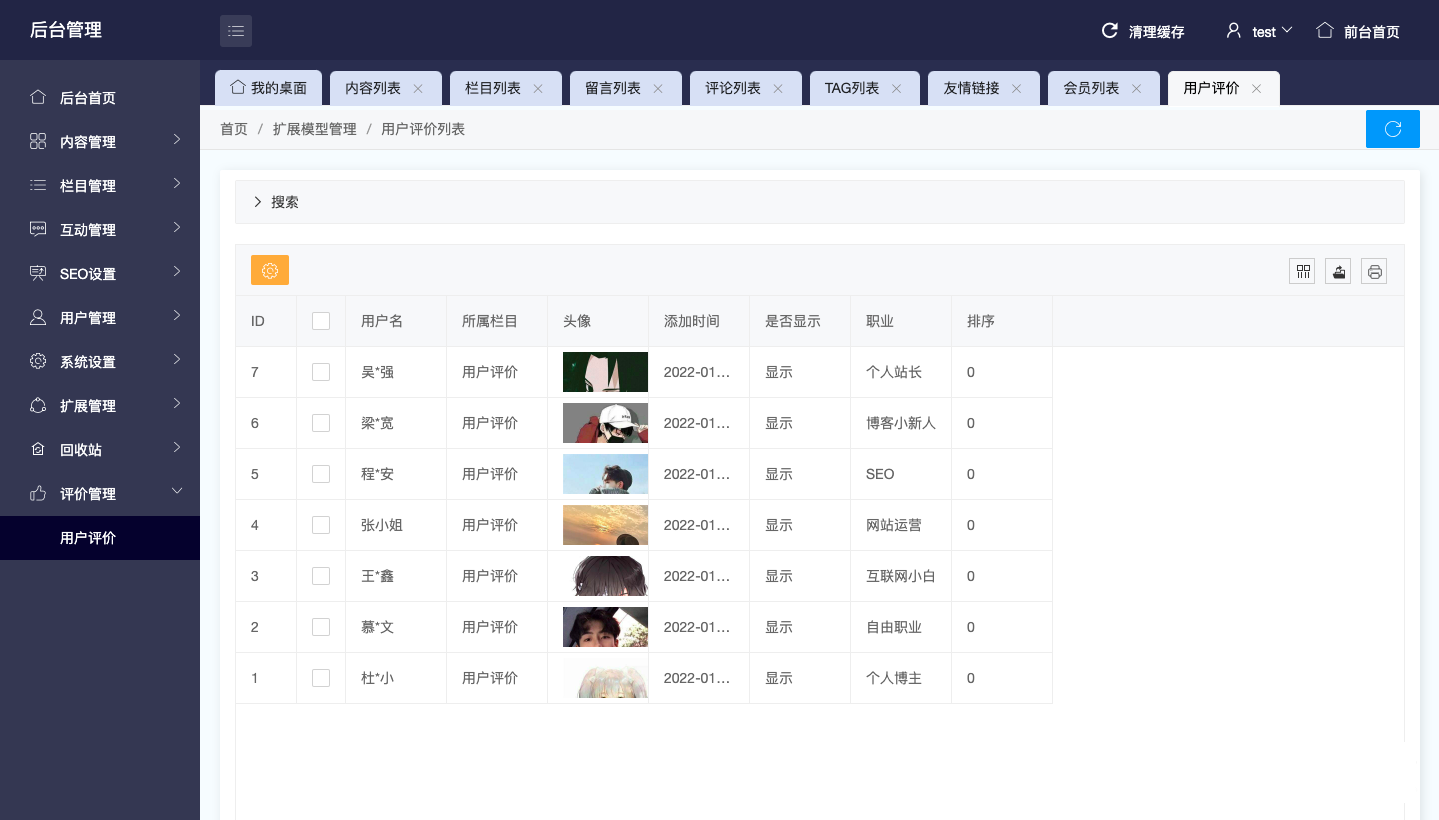The height and width of the screenshot is (820, 1439).
Task: Open the column filter grid icon
Action: click(1302, 271)
